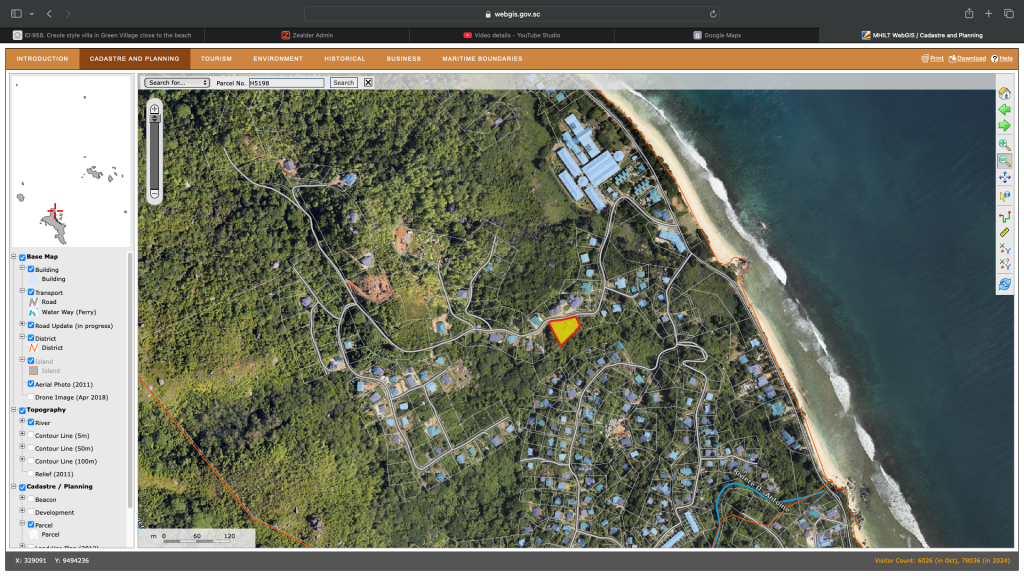
Task: Select the yellow ruler measure tool
Action: [1004, 231]
